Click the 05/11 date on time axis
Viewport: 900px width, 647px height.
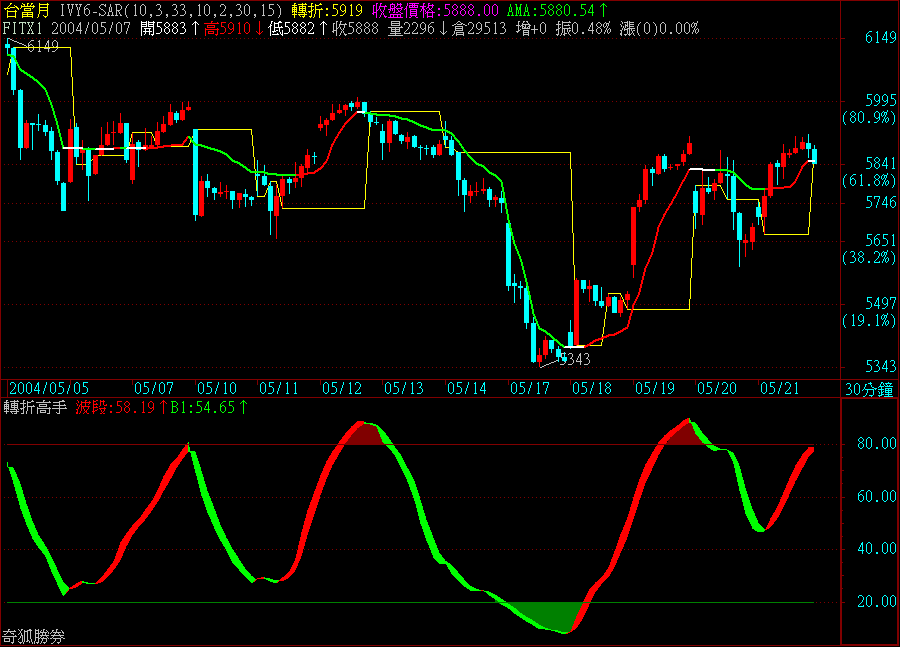pyautogui.click(x=279, y=389)
